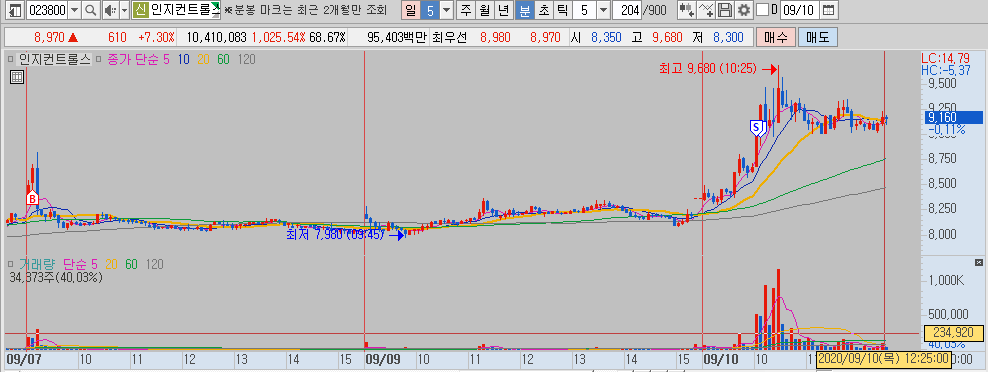Toggle 인지컨트롤스 legend marker in chart
Viewport: 988px width, 372px height.
tap(11, 60)
